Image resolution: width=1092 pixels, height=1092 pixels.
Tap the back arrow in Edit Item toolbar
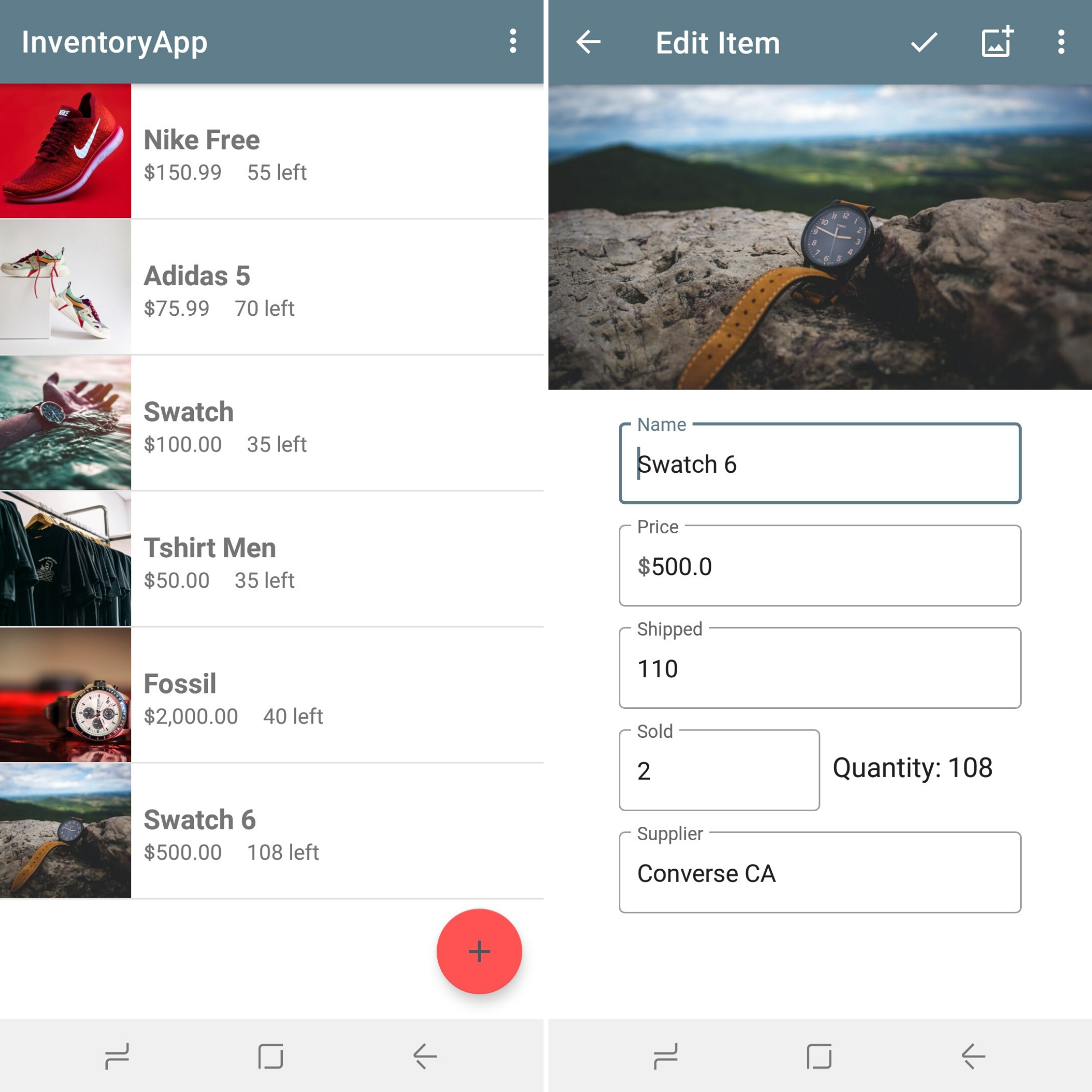point(588,42)
